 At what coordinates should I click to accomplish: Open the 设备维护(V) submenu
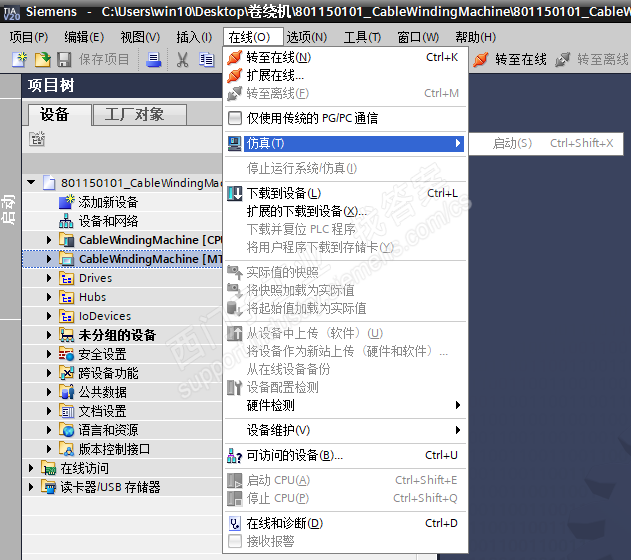point(345,430)
